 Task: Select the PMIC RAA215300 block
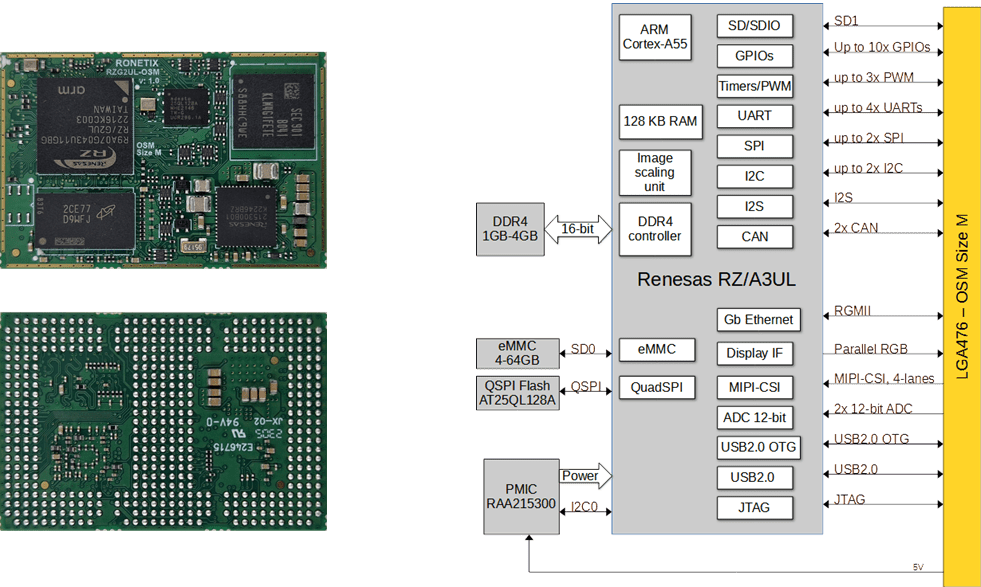click(520, 497)
